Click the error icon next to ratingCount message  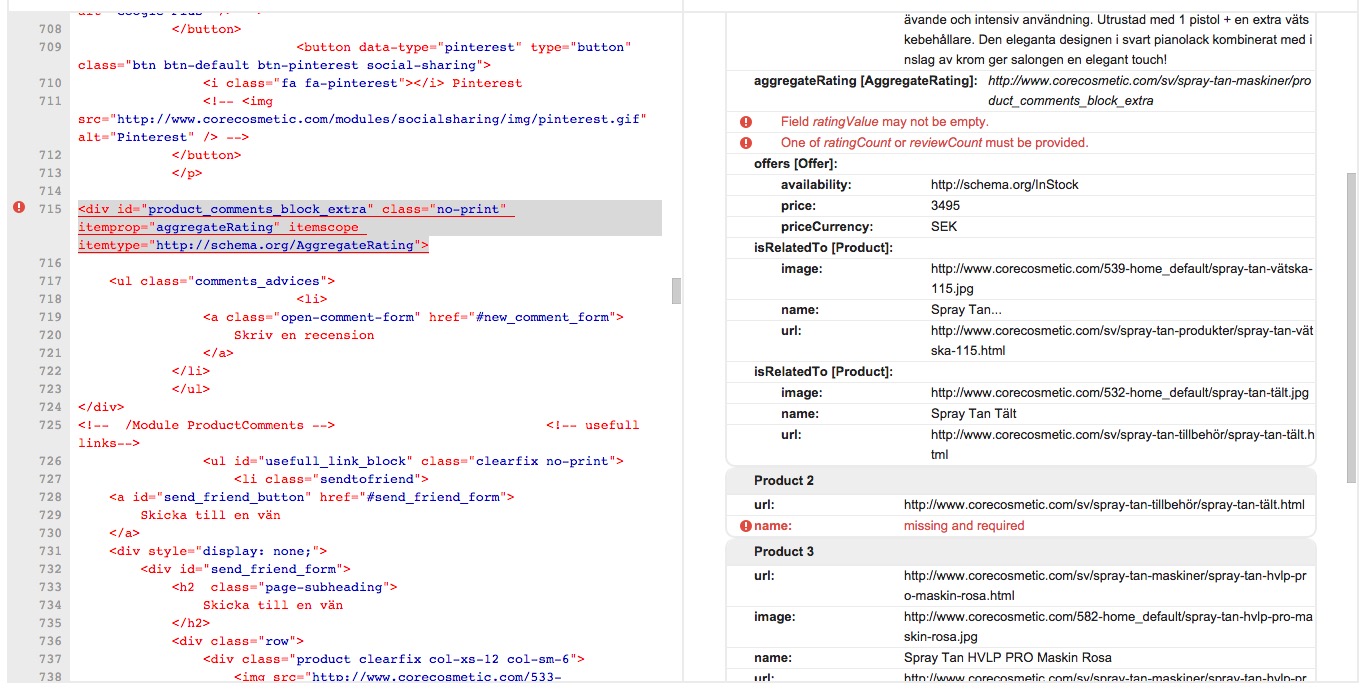pyautogui.click(x=745, y=143)
